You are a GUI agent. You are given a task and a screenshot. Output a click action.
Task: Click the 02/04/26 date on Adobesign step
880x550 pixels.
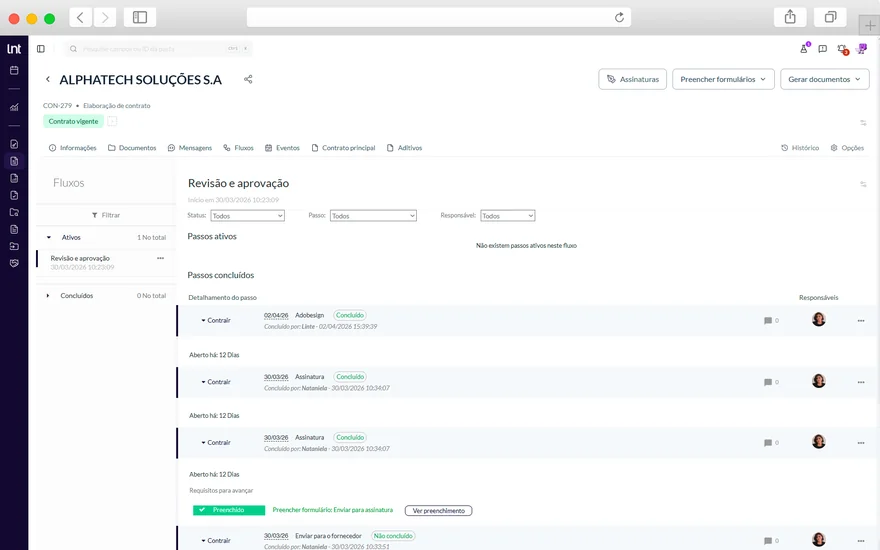pyautogui.click(x=276, y=315)
